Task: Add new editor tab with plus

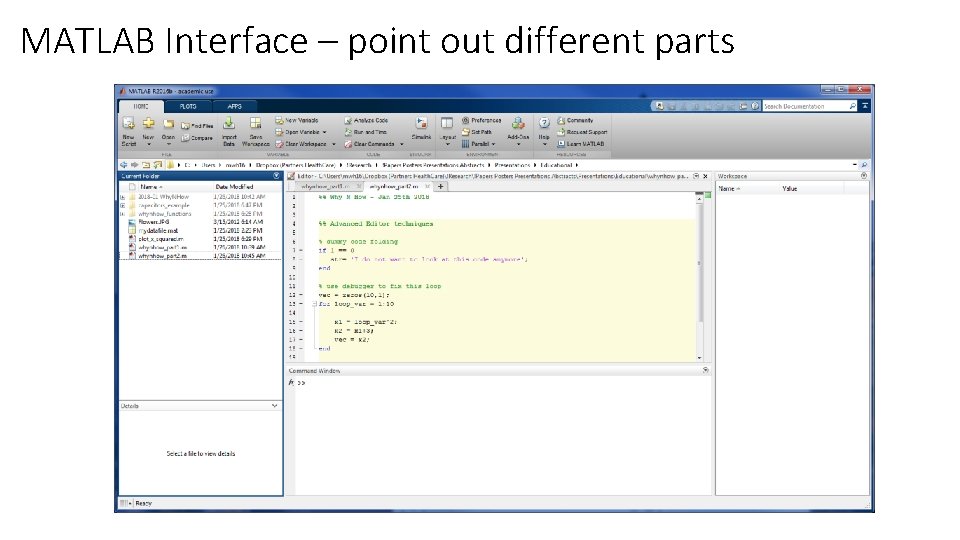Action: [x=440, y=186]
